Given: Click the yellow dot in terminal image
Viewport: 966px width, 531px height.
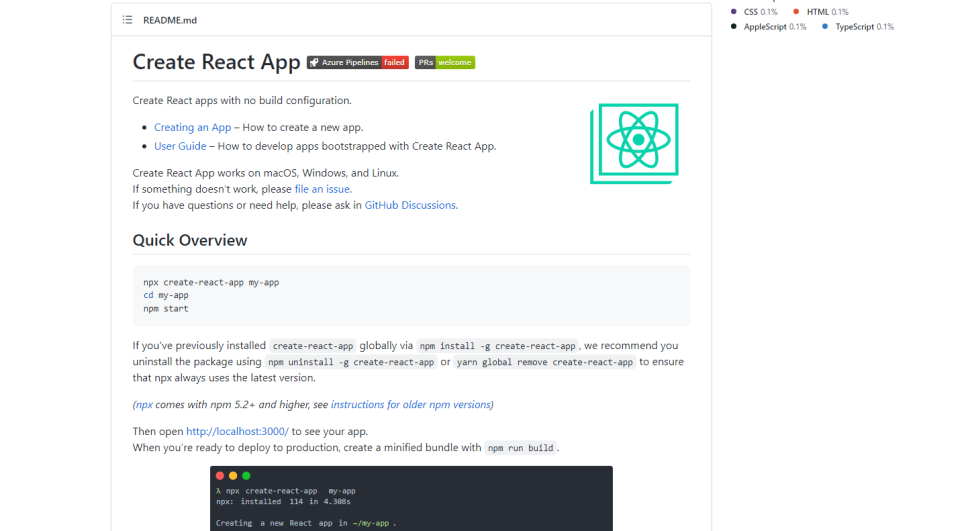Looking at the screenshot, I should [233, 476].
